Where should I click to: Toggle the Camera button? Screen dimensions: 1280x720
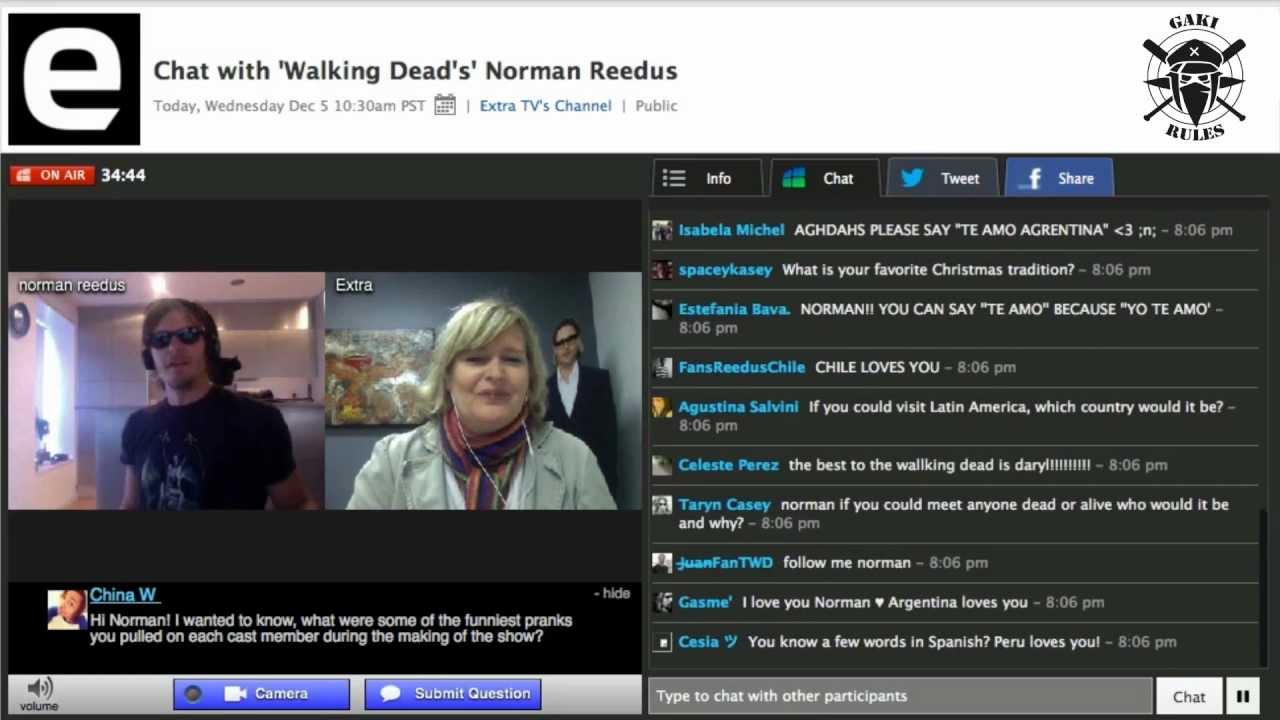tap(262, 694)
